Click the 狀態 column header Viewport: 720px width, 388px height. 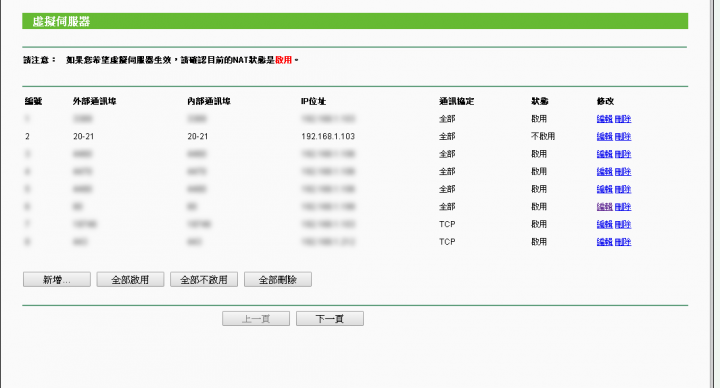(x=540, y=101)
